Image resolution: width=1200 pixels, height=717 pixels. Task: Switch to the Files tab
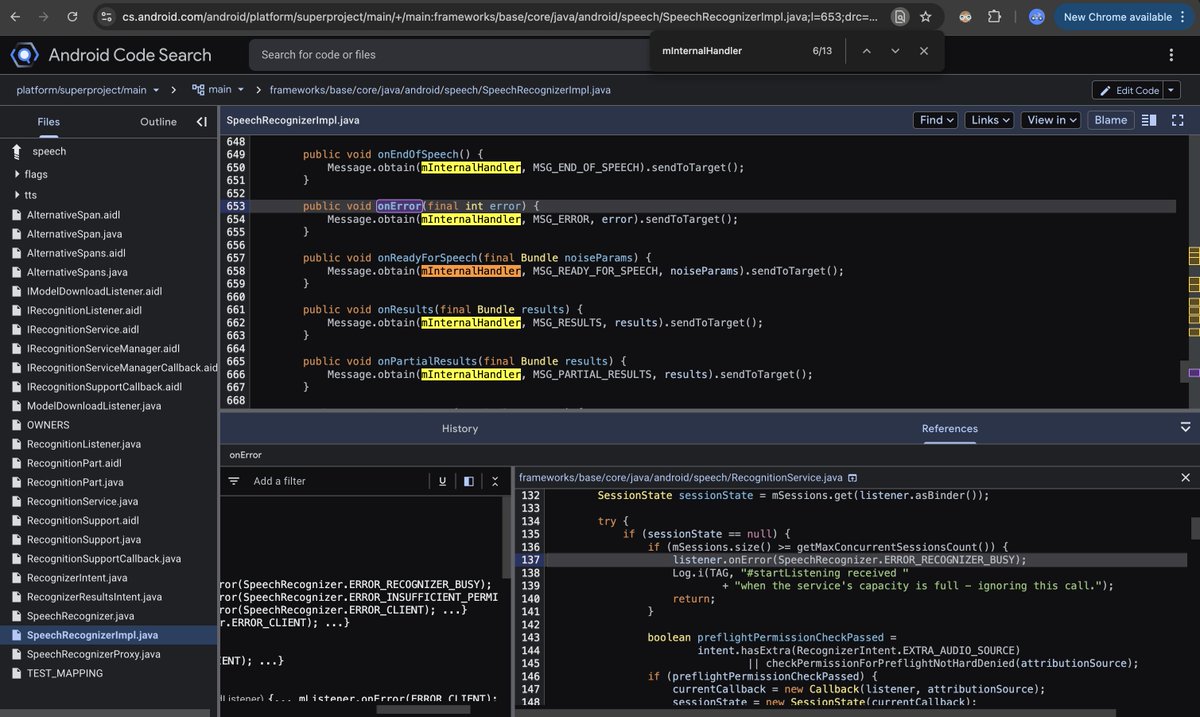click(x=49, y=122)
